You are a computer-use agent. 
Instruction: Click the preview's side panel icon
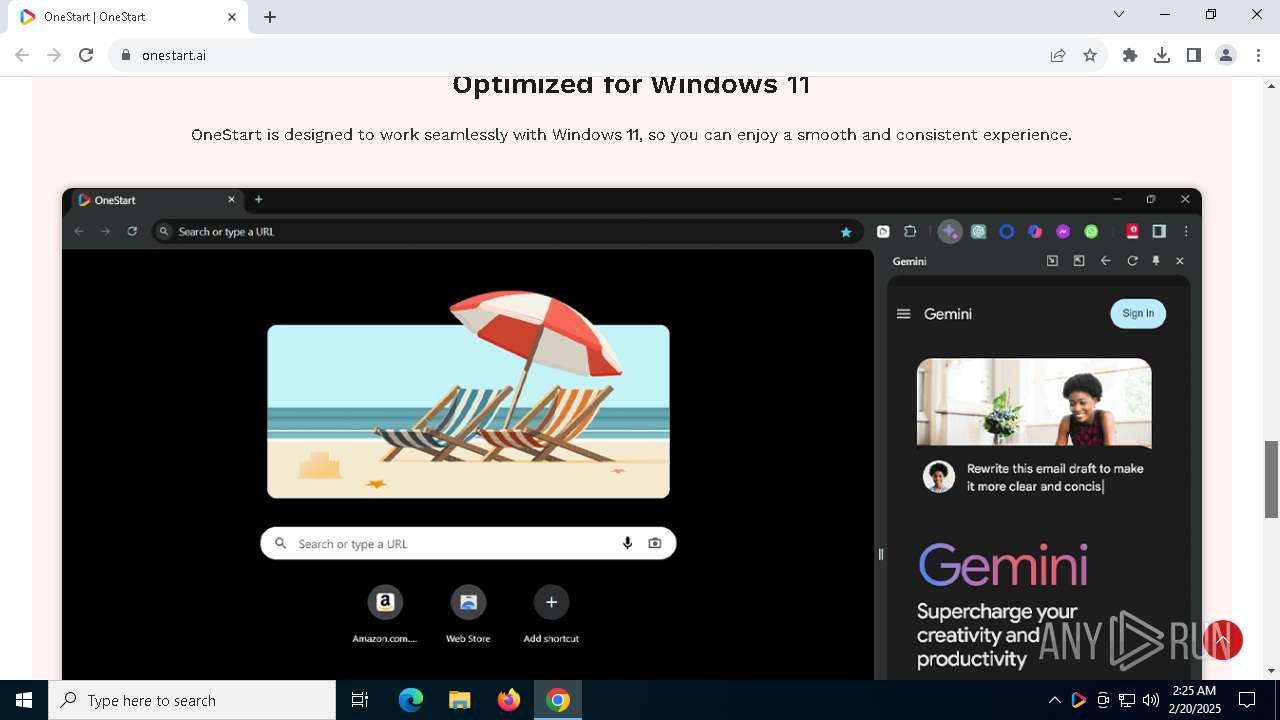coord(1159,231)
